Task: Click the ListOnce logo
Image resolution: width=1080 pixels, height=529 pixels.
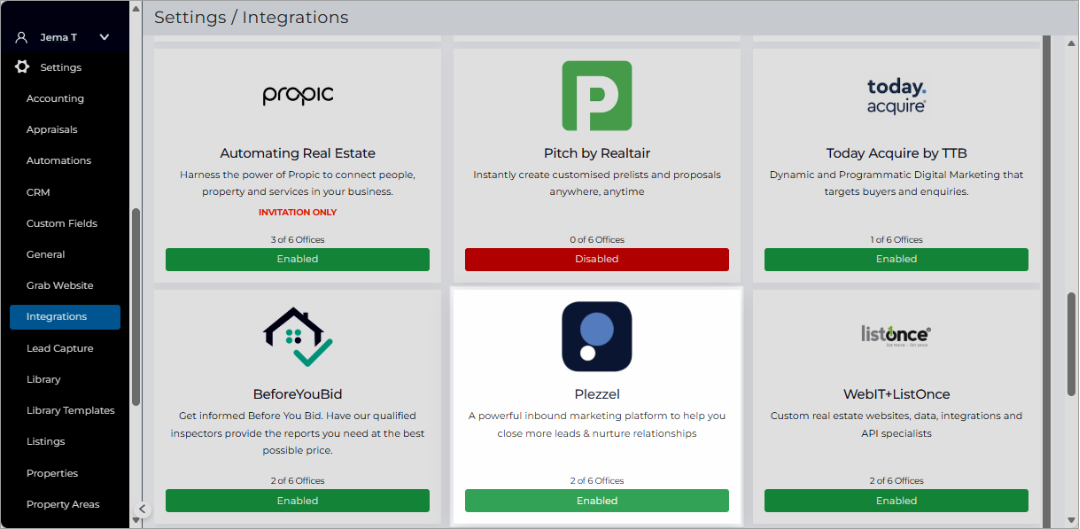Action: pos(896,335)
